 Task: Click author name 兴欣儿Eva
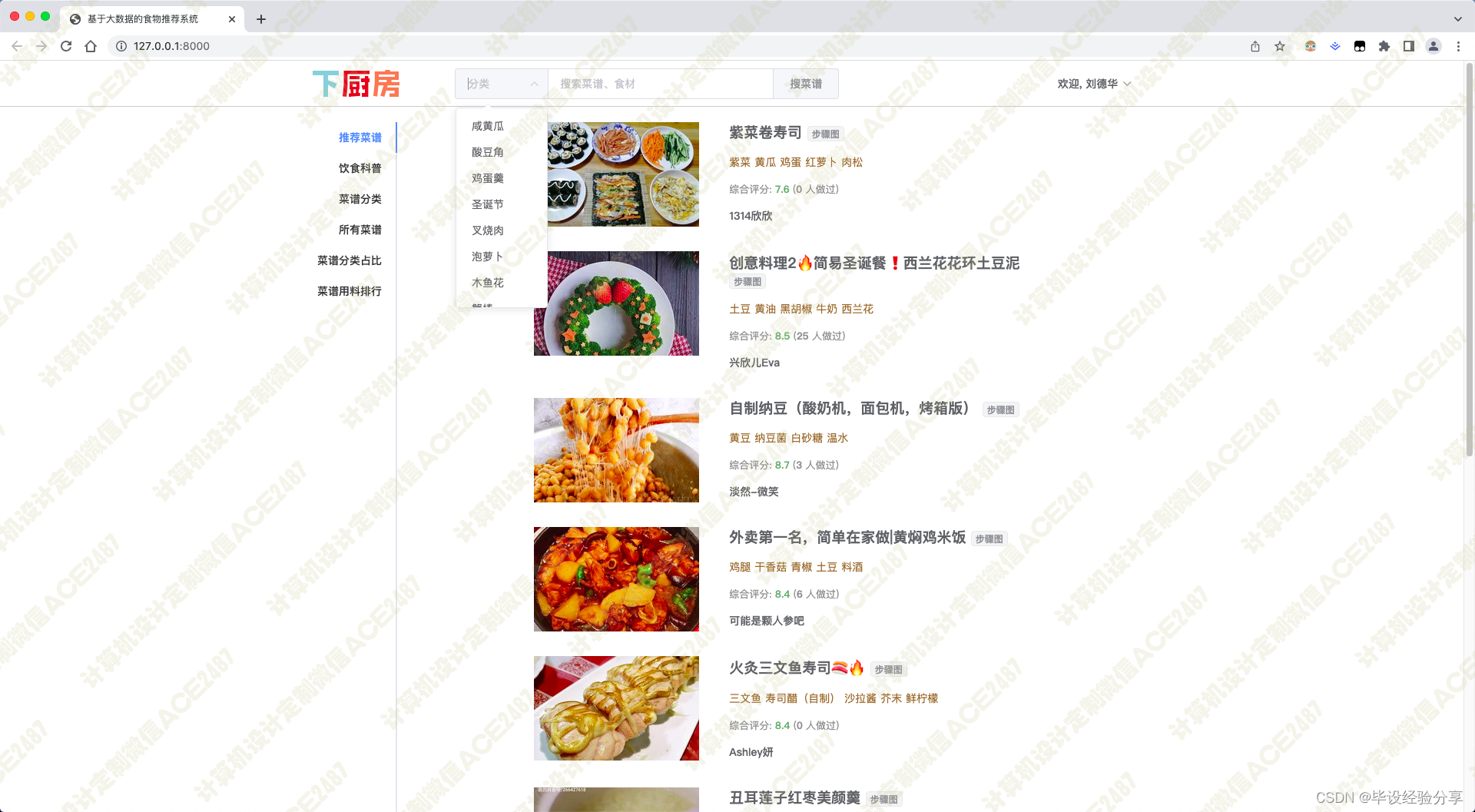[754, 363]
